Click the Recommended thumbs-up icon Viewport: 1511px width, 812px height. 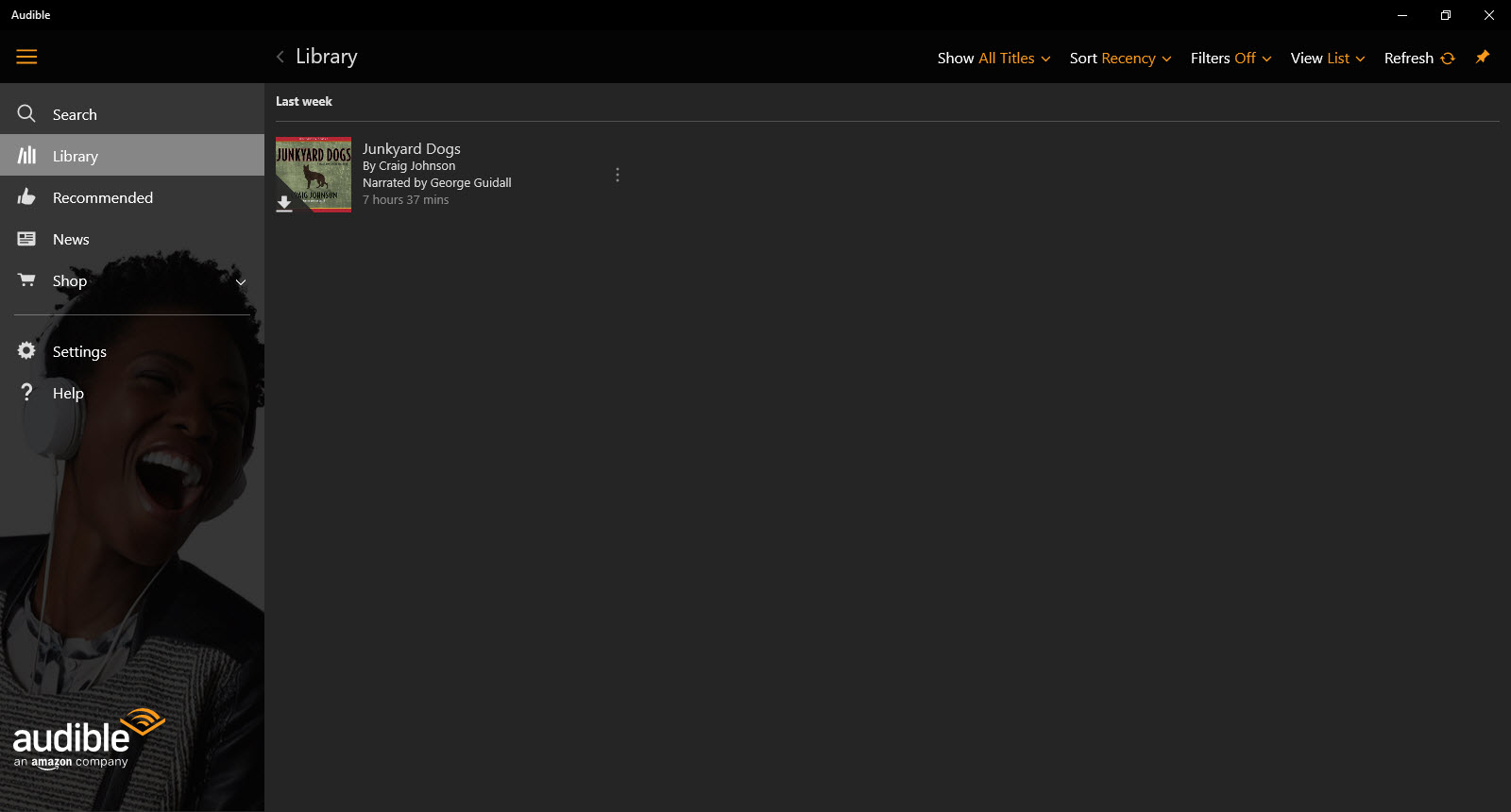26,197
